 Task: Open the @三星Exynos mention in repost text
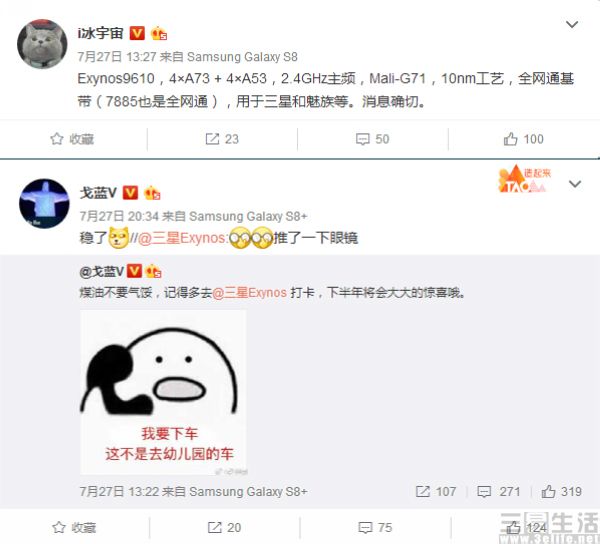coord(181,238)
